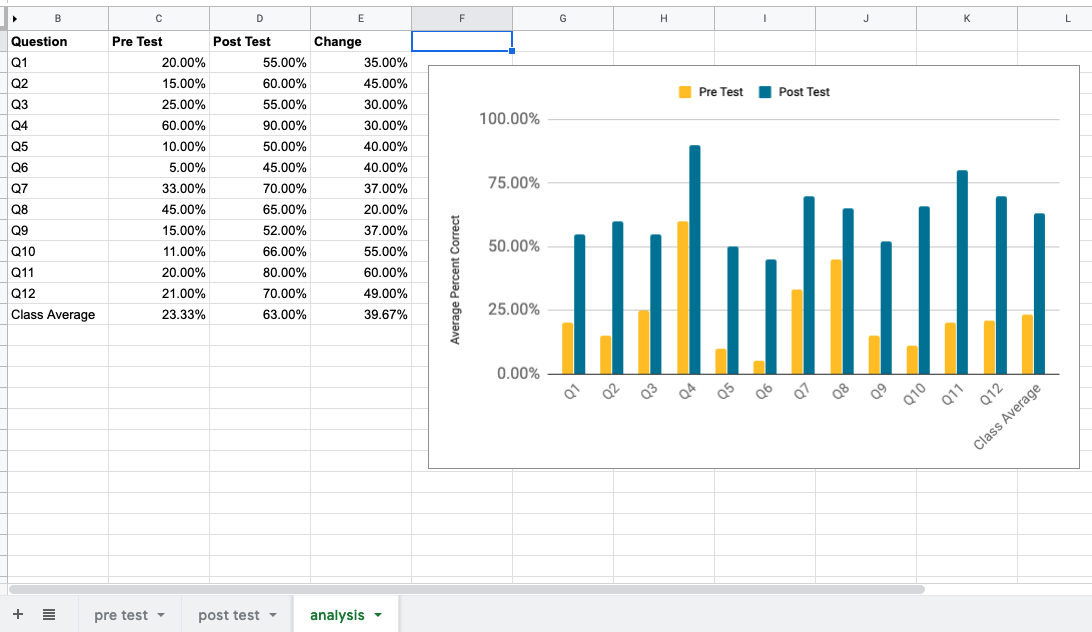This screenshot has height=632, width=1092.
Task: Click the Q11 Post Test 80.00% cell
Action: pyautogui.click(x=260, y=273)
